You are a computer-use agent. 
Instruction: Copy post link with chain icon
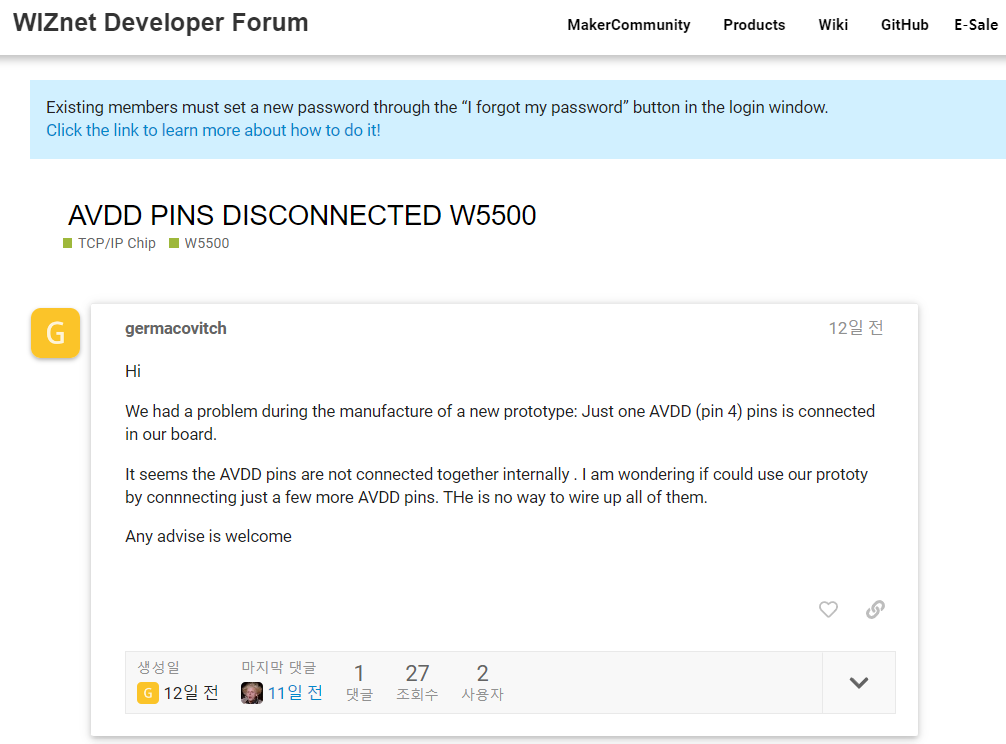tap(875, 609)
